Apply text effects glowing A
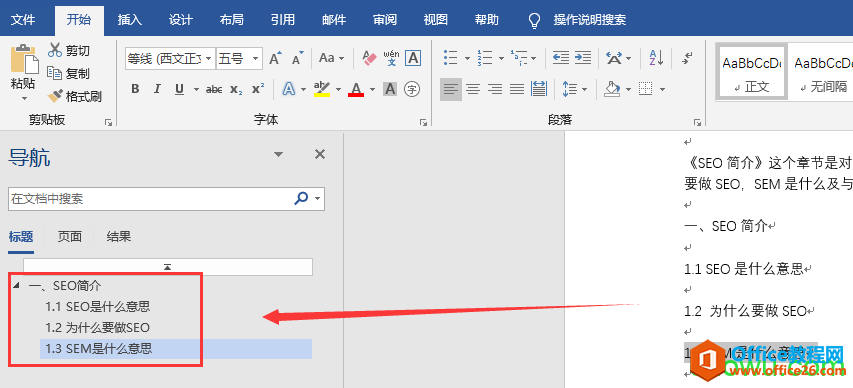853x388 pixels. (x=289, y=89)
